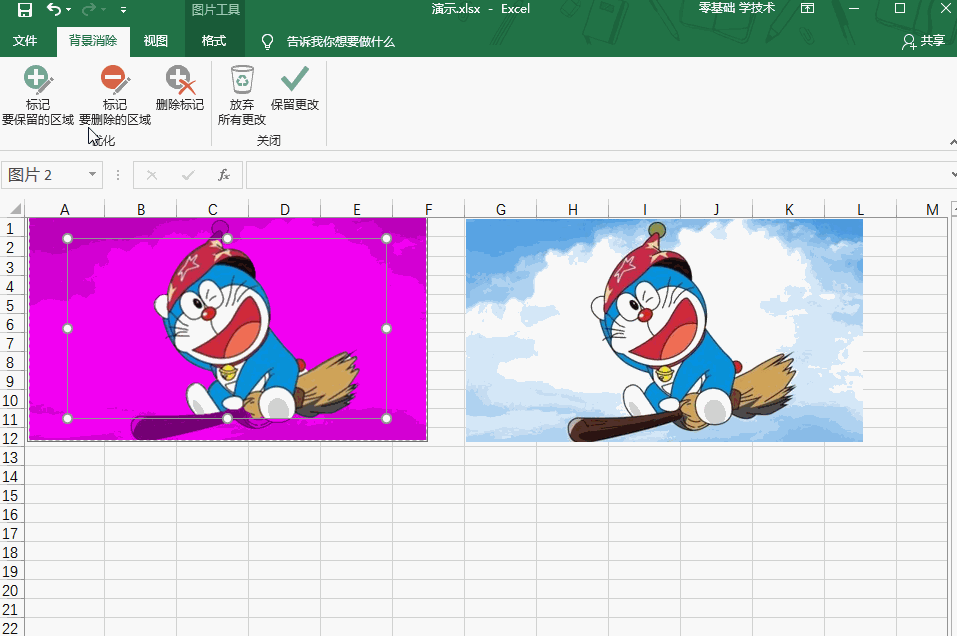Click the Select All corner triangle
The height and width of the screenshot is (636, 957).
click(15, 209)
